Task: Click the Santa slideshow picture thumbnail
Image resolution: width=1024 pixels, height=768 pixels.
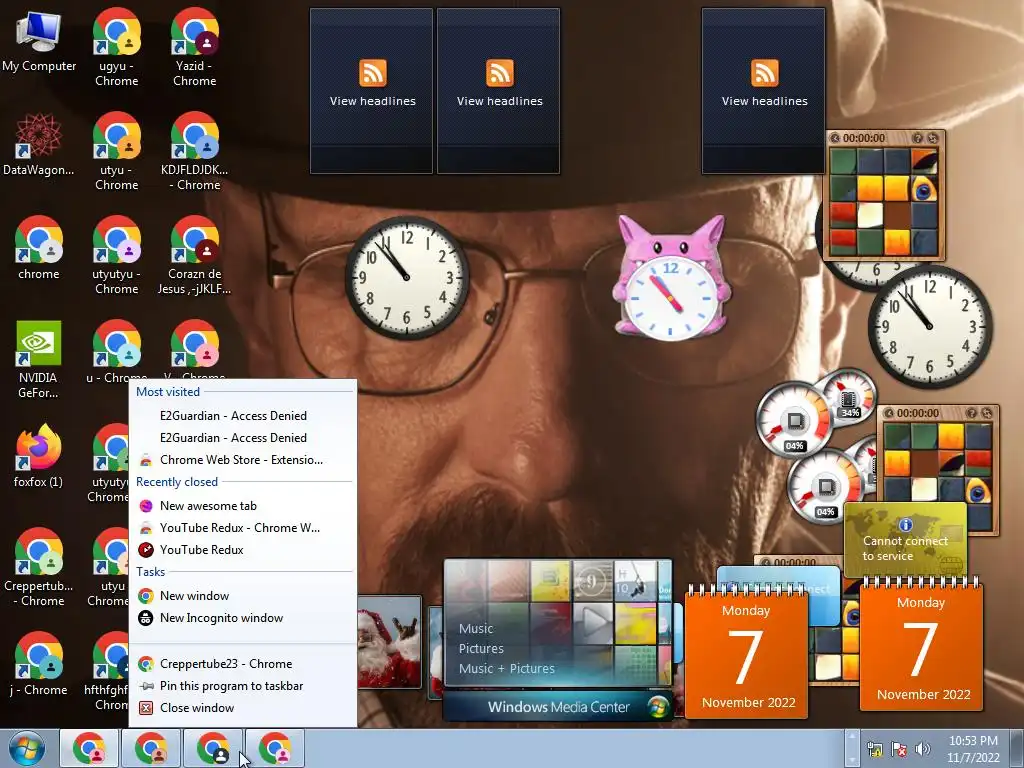Action: [389, 641]
